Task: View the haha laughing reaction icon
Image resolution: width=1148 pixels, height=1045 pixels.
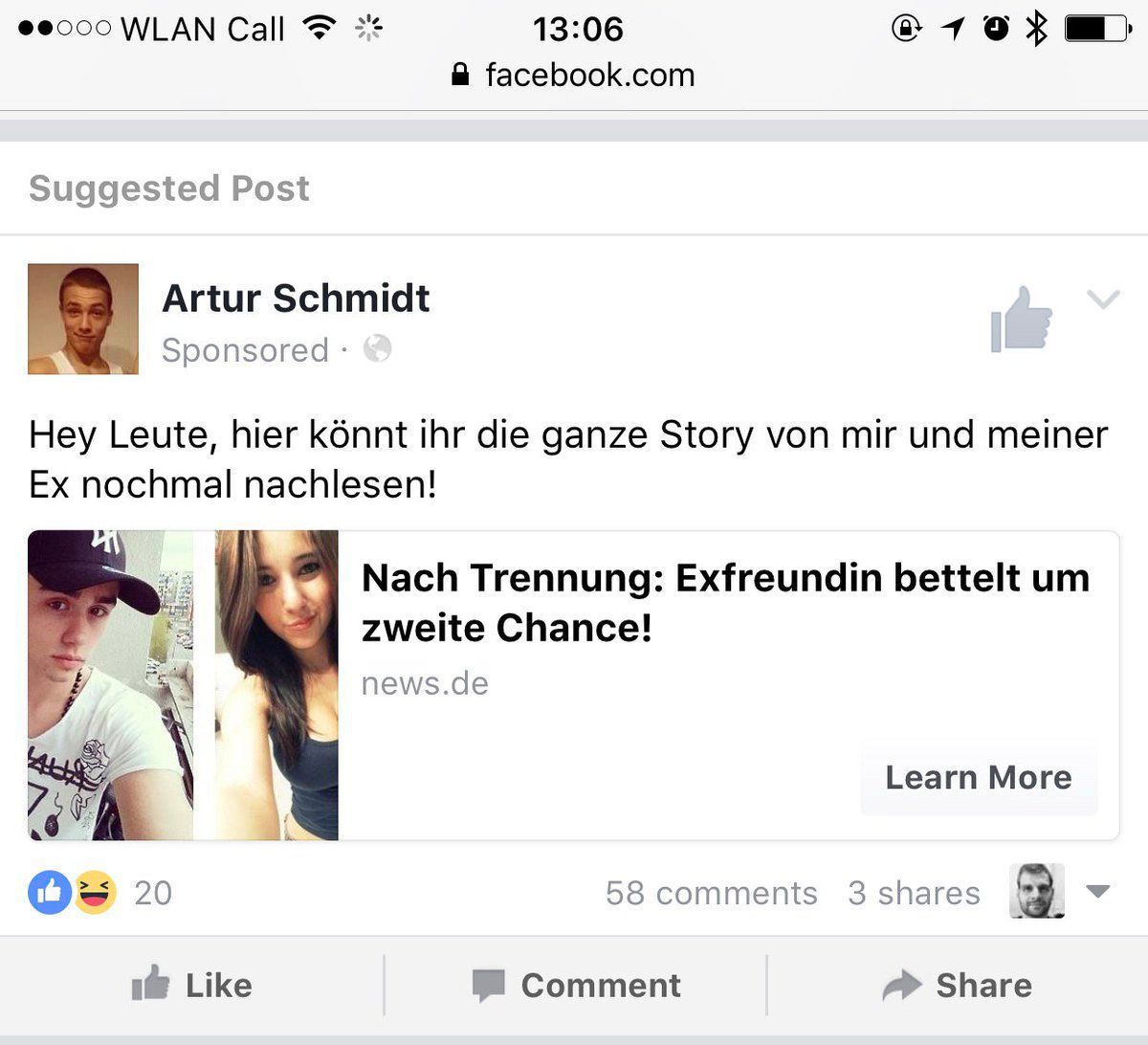Action: click(95, 892)
